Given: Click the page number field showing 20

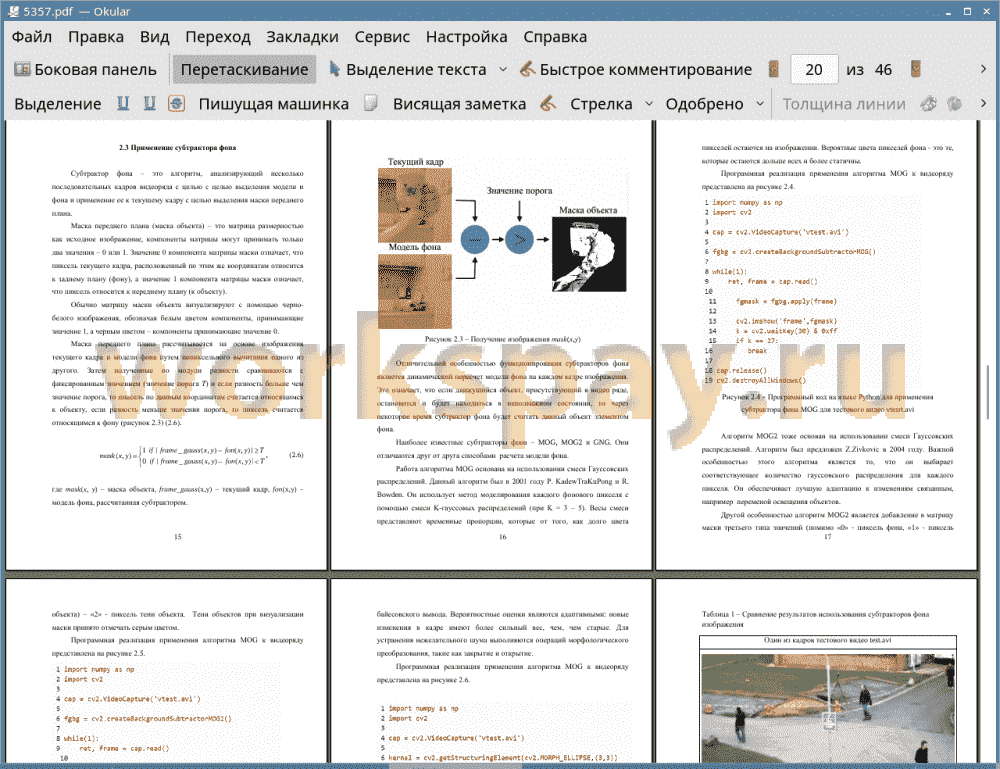Looking at the screenshot, I should [814, 70].
